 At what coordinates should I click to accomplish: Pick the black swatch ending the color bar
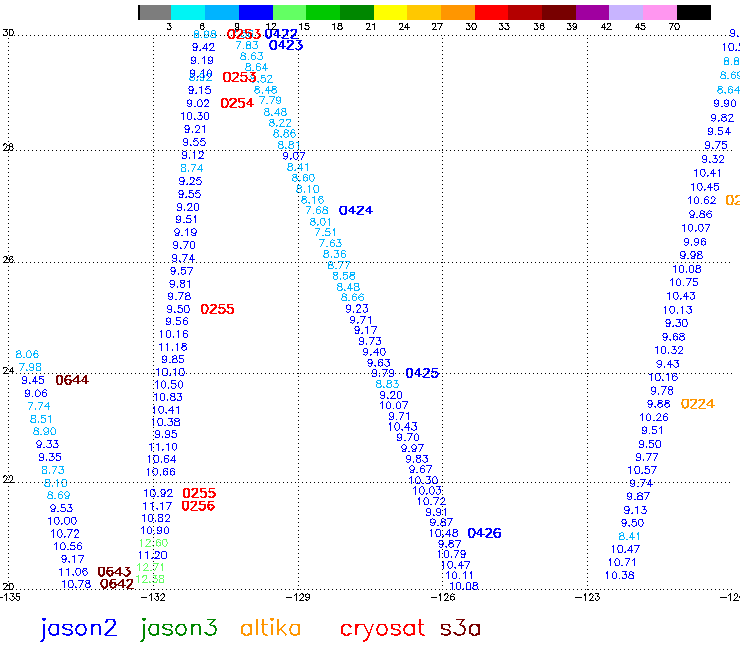pos(694,12)
